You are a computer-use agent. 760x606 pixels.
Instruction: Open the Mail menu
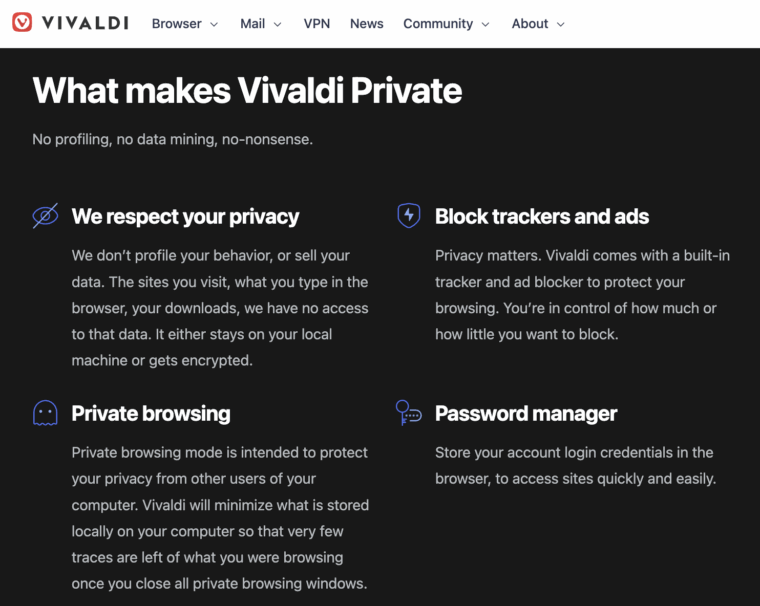coord(252,23)
